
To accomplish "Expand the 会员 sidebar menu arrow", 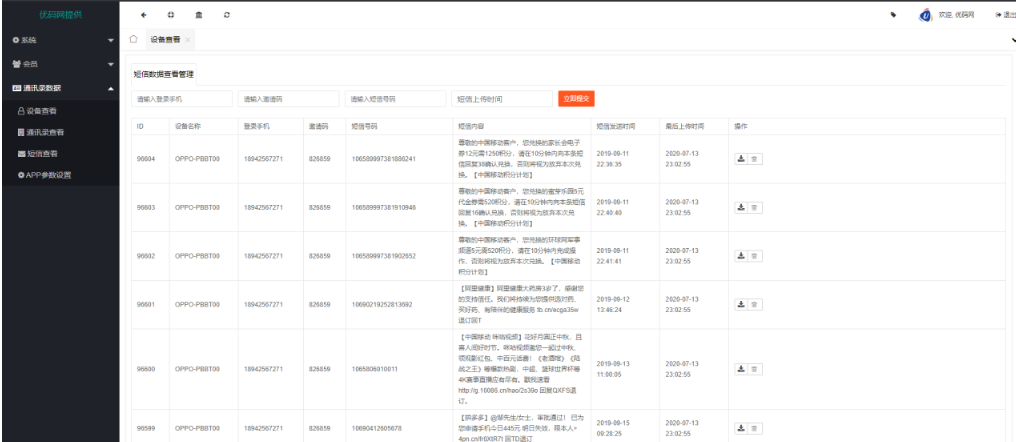I will [x=111, y=64].
